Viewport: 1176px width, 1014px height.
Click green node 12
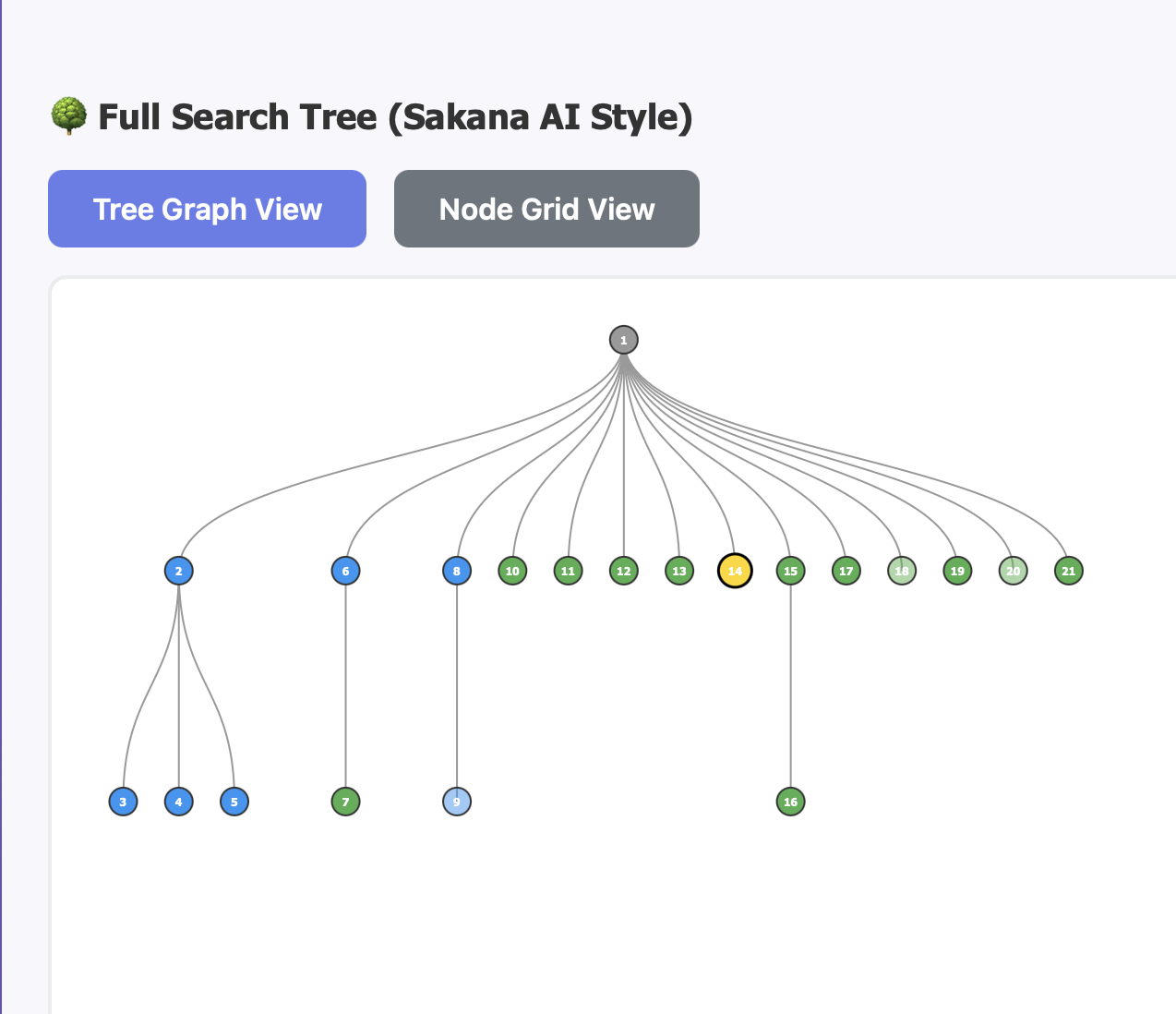(x=624, y=571)
